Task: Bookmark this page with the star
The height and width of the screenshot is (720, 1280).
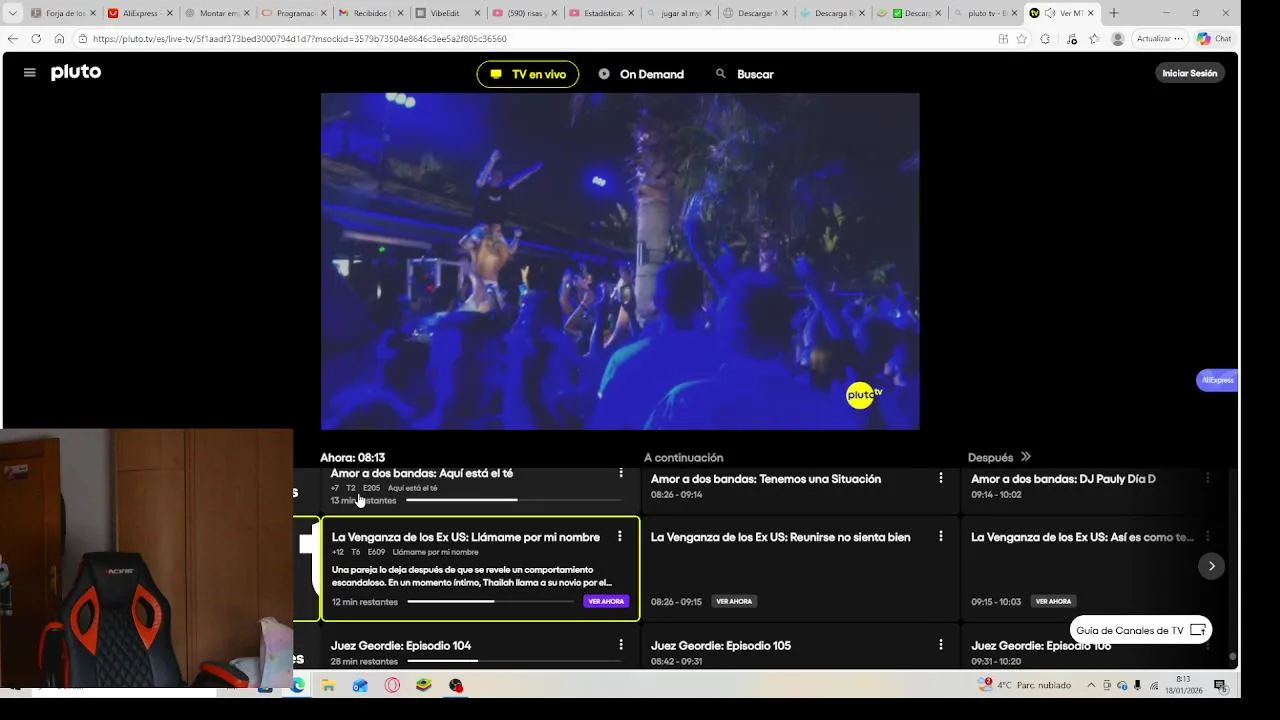Action: point(1022,39)
